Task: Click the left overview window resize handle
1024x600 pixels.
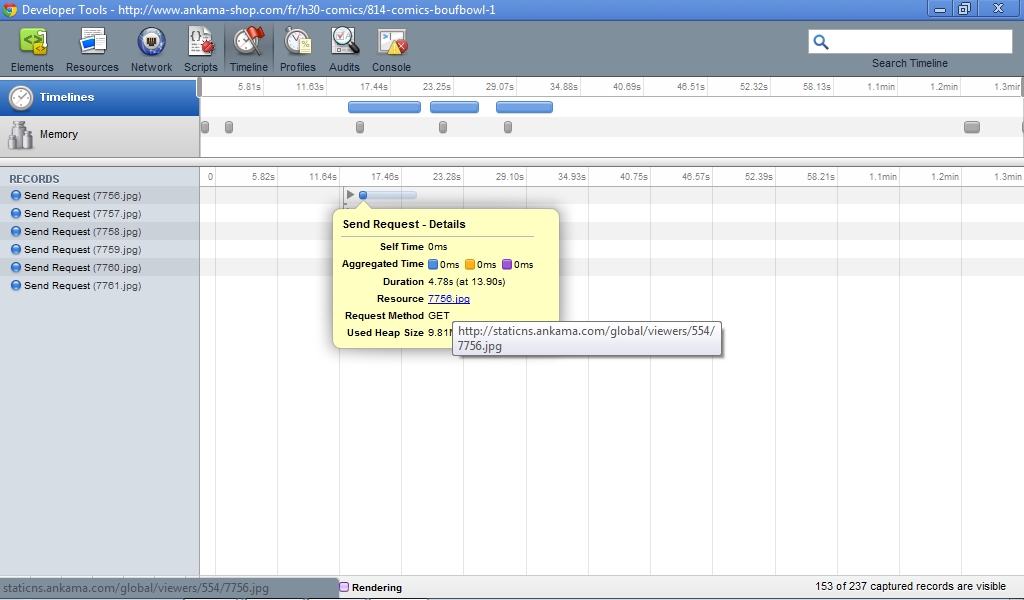Action: pos(201,87)
